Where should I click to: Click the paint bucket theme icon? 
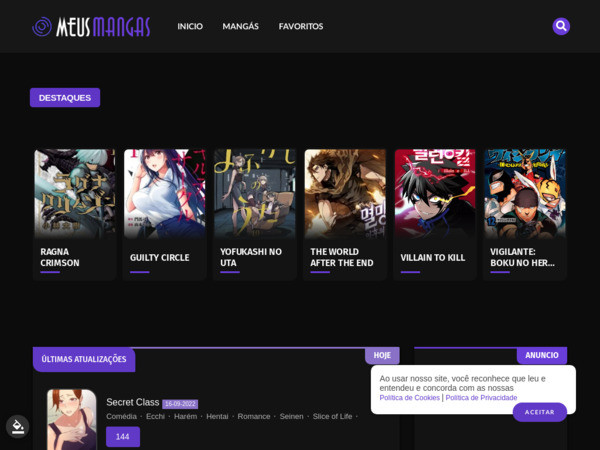point(18,426)
